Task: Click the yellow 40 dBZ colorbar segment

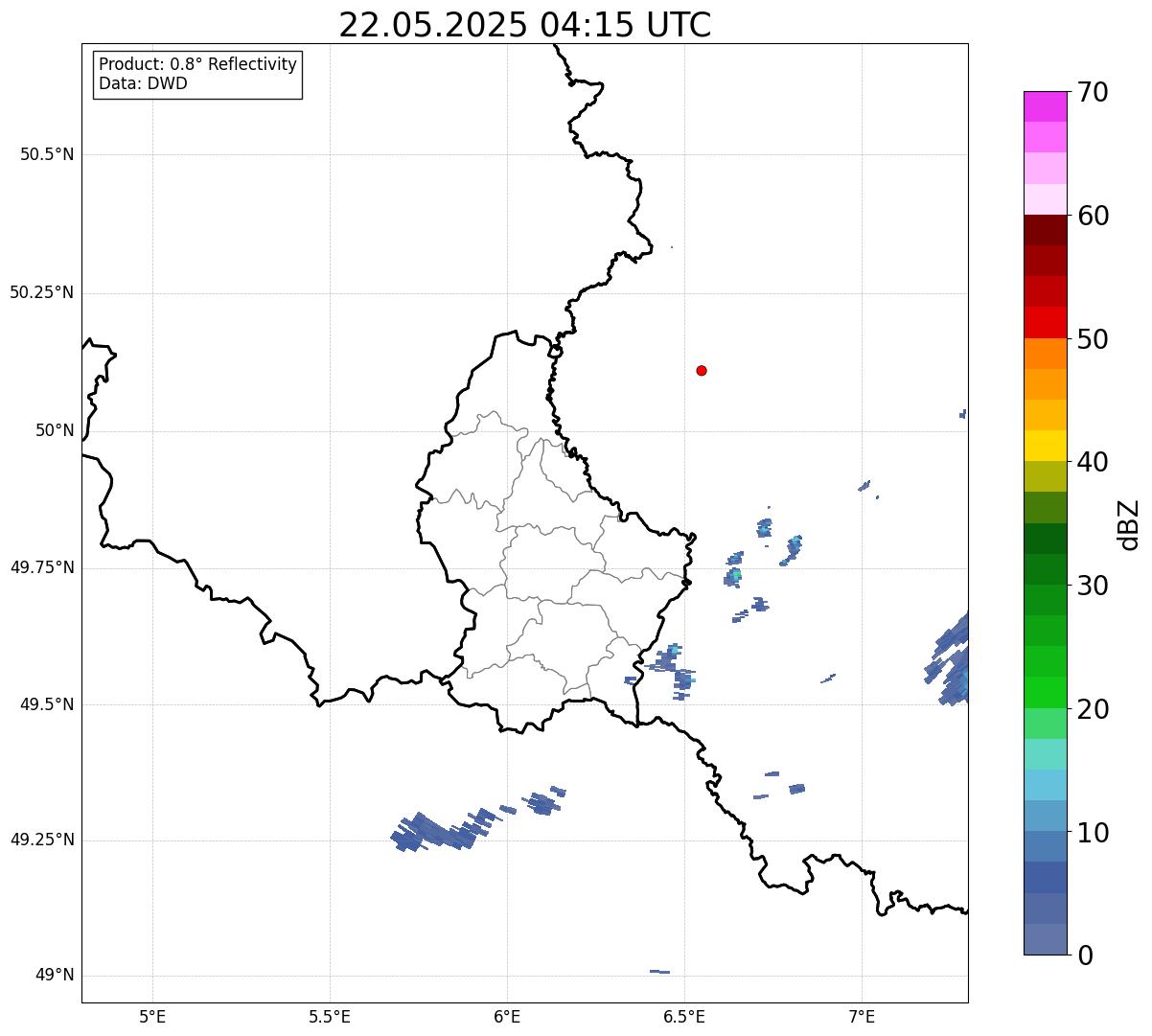Action: tap(1045, 446)
